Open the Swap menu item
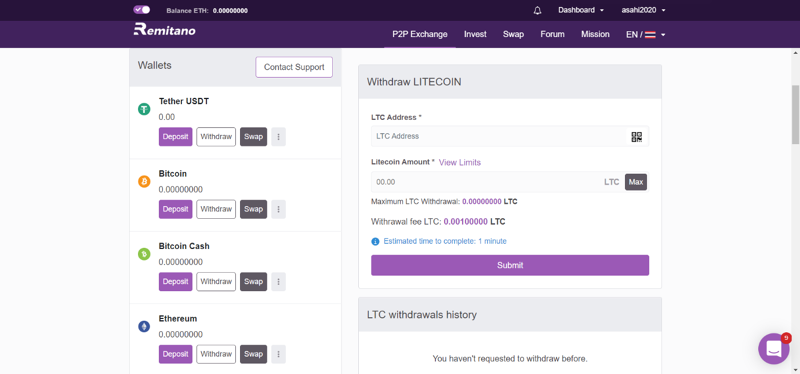 click(513, 34)
